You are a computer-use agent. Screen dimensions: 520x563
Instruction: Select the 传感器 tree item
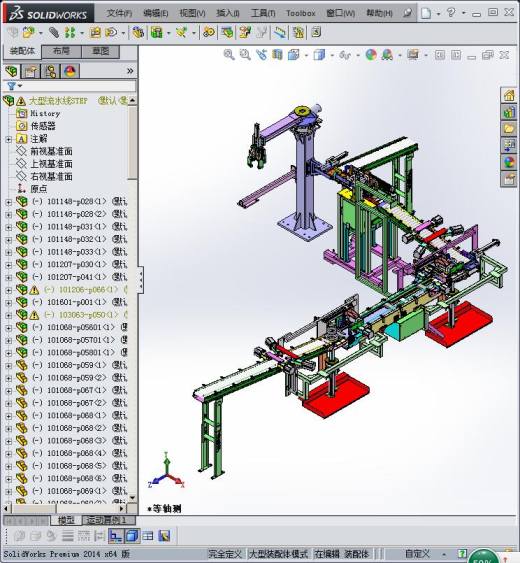click(36, 126)
